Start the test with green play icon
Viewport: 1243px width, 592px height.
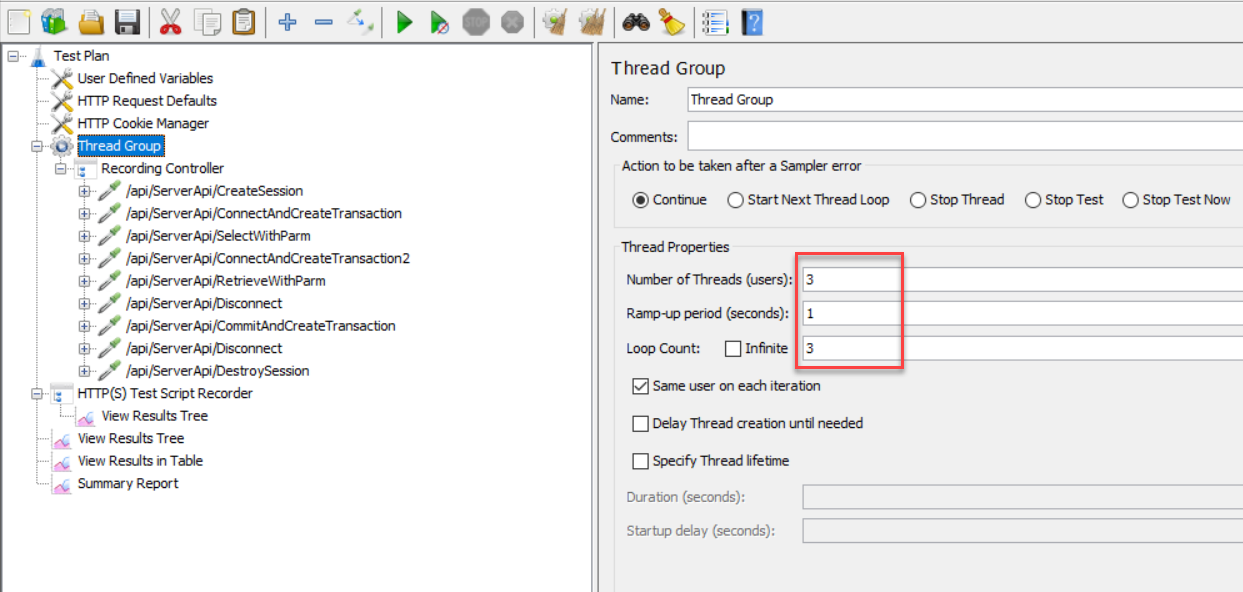[404, 22]
